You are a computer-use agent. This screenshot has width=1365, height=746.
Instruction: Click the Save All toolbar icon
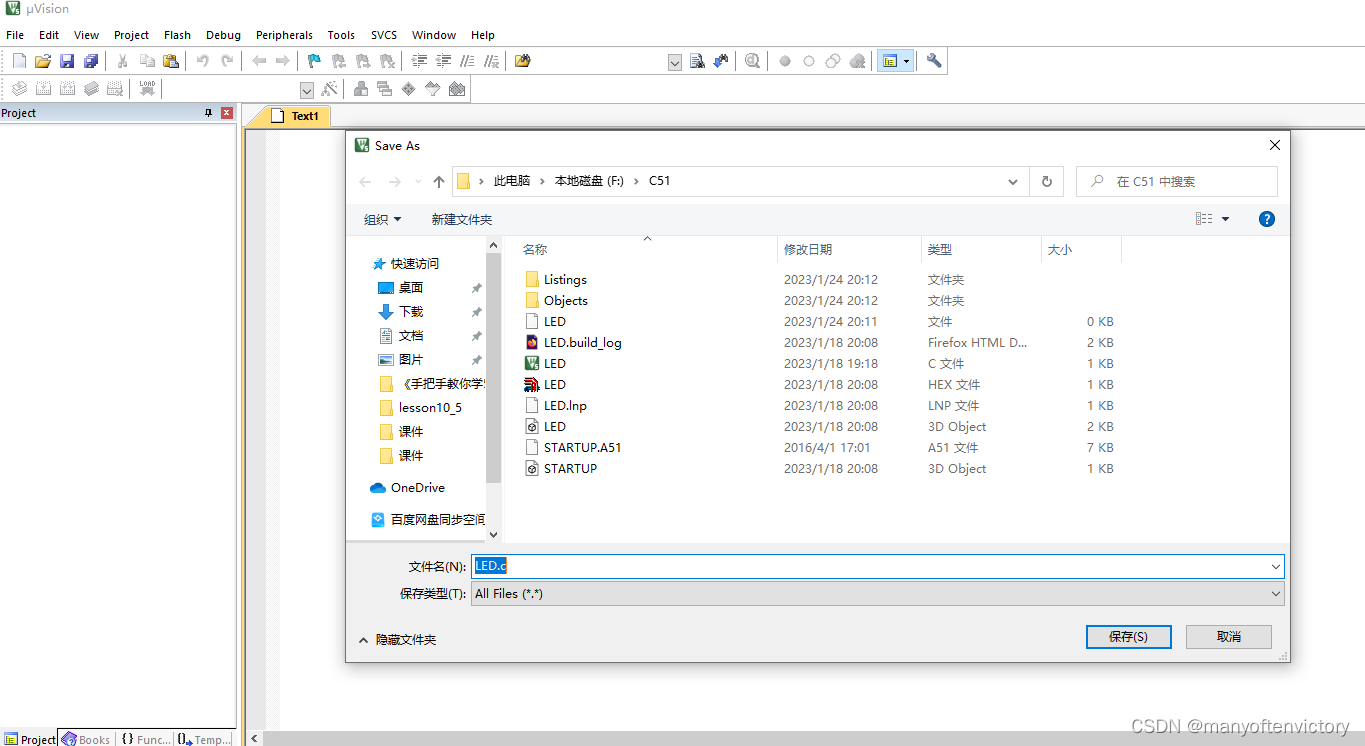[91, 61]
